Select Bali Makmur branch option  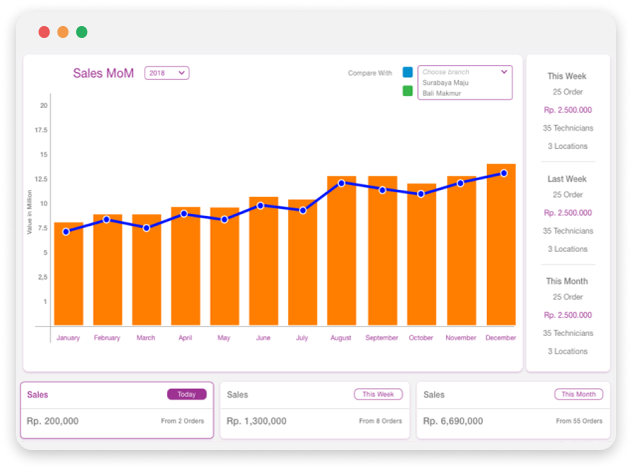pyautogui.click(x=441, y=93)
